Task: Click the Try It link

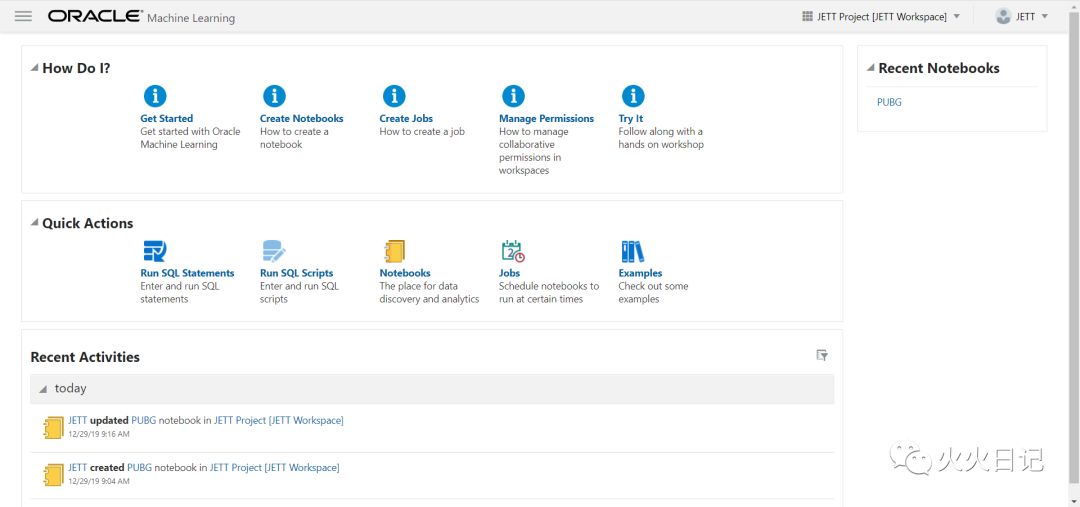Action: pyautogui.click(x=631, y=118)
